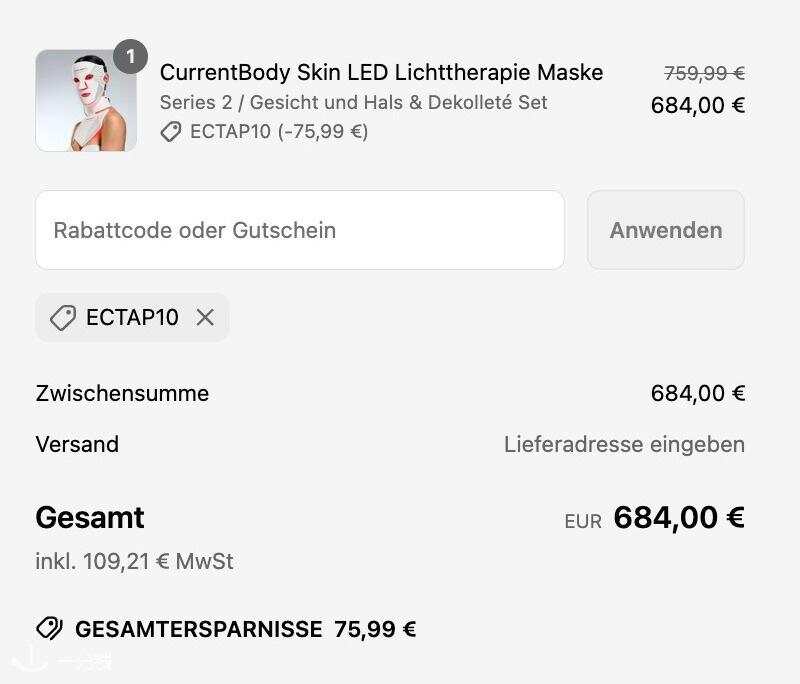The height and width of the screenshot is (684, 800).
Task: Click the discounted item price 684,00 €
Action: click(697, 106)
